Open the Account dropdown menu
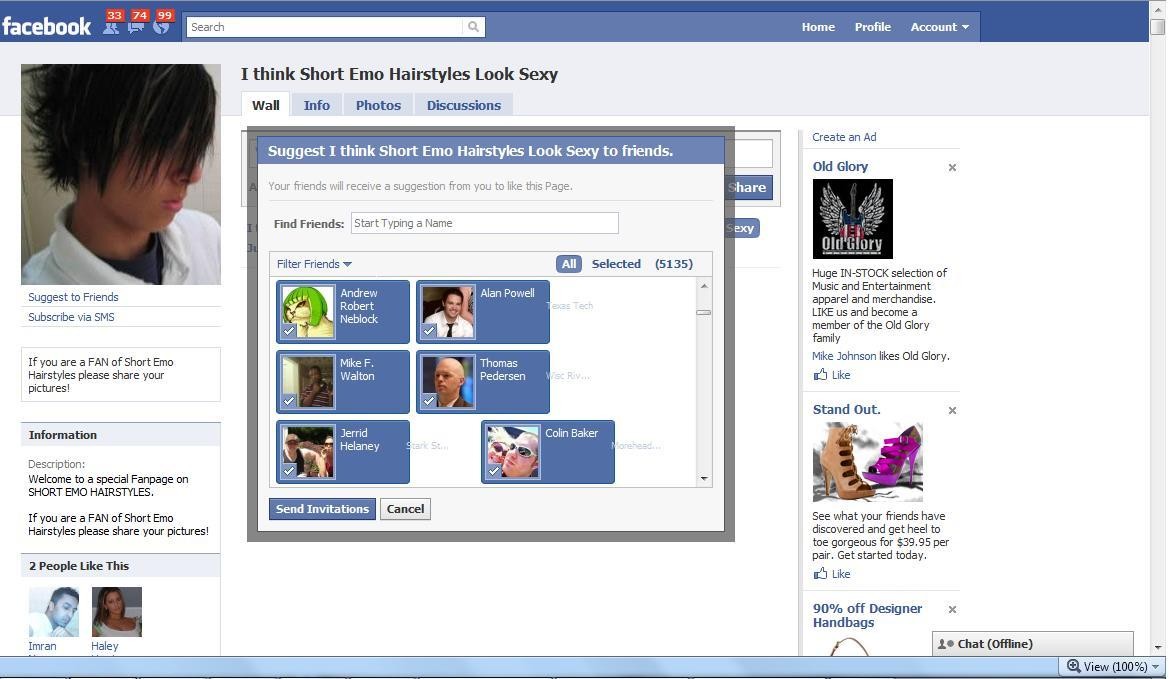Image resolution: width=1169 pixels, height=679 pixels. 939,27
